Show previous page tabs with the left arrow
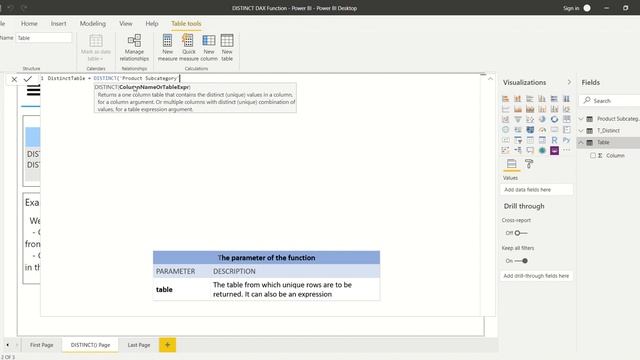 [x=7, y=345]
